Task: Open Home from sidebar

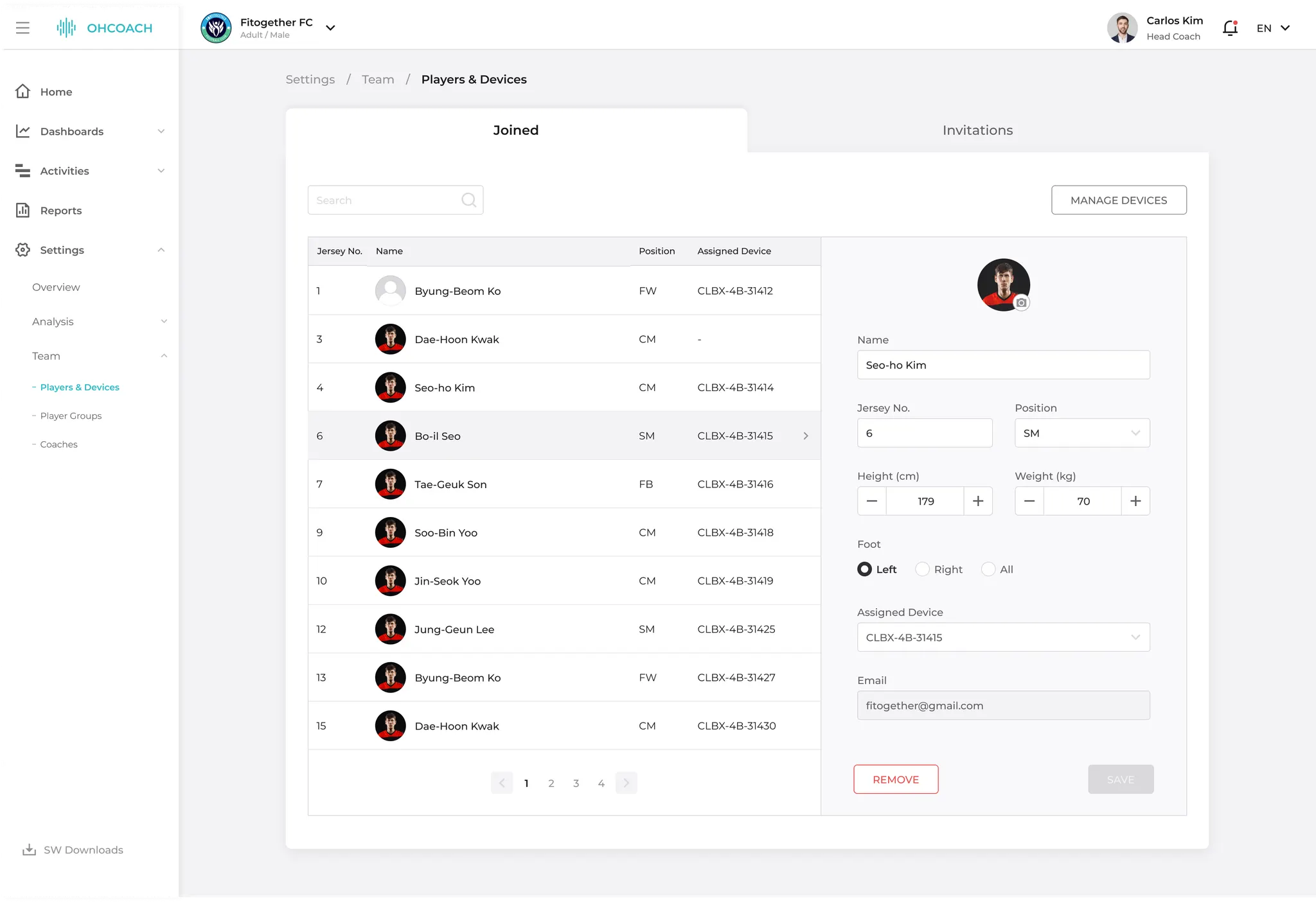Action: tap(56, 92)
